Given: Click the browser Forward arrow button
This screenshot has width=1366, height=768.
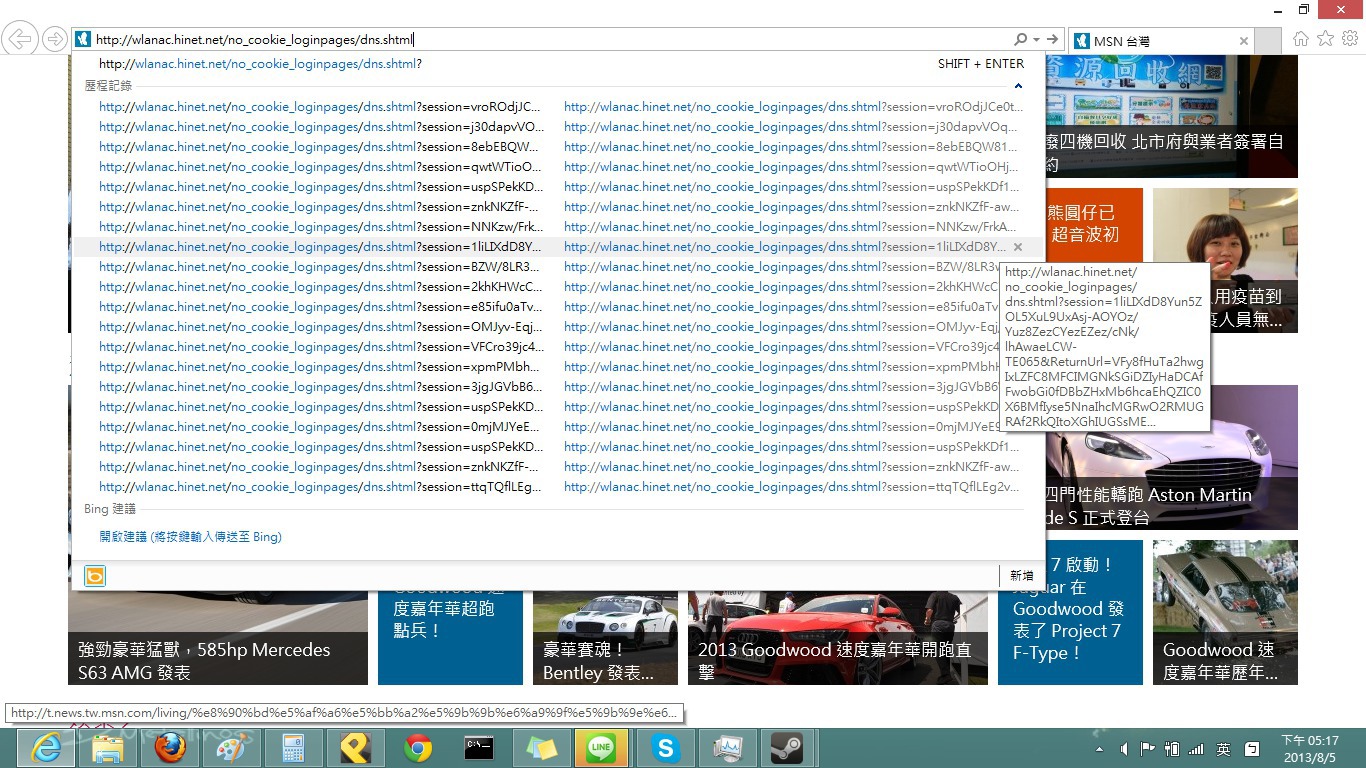Looking at the screenshot, I should (54, 40).
